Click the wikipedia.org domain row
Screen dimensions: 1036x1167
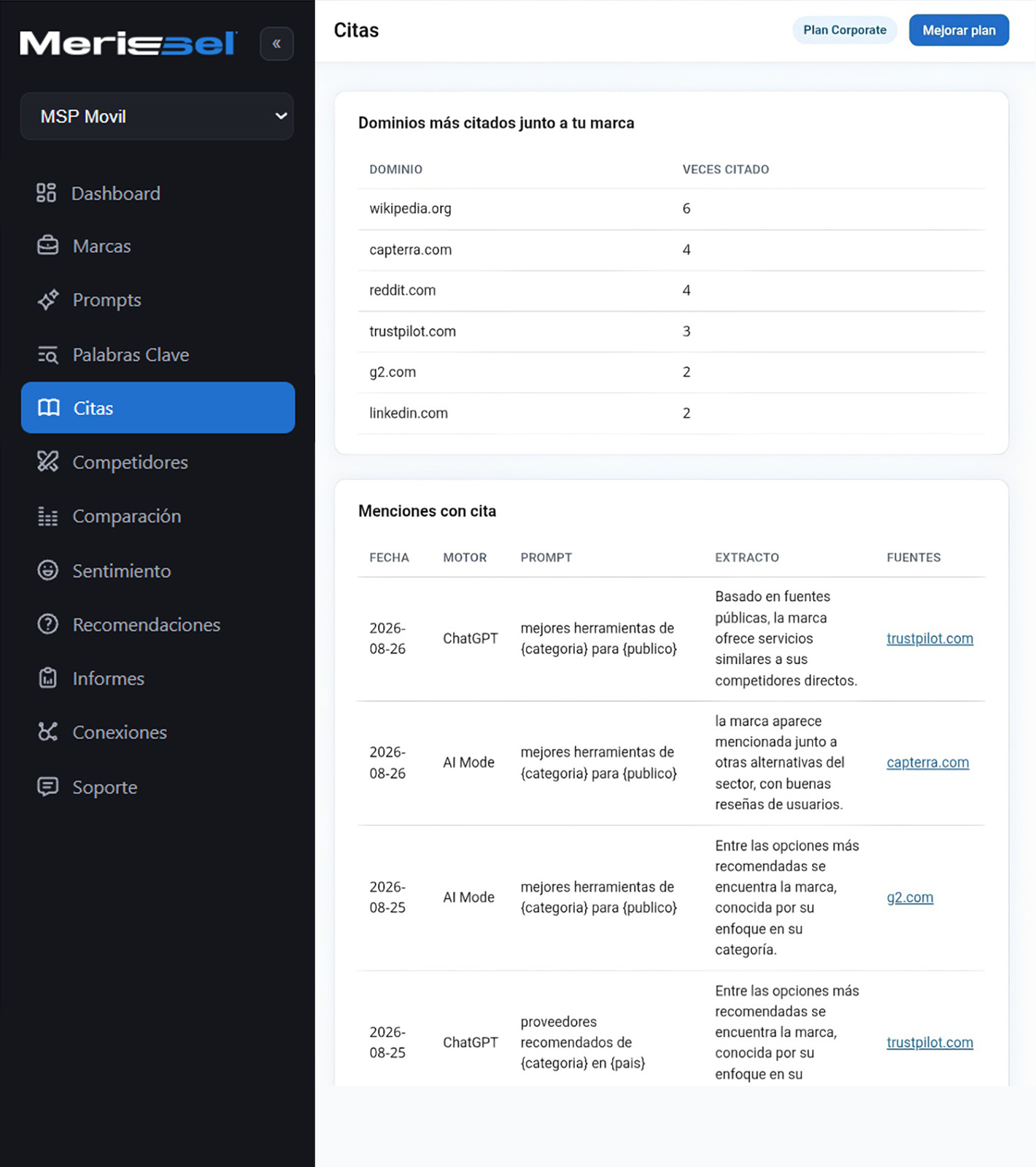point(671,209)
